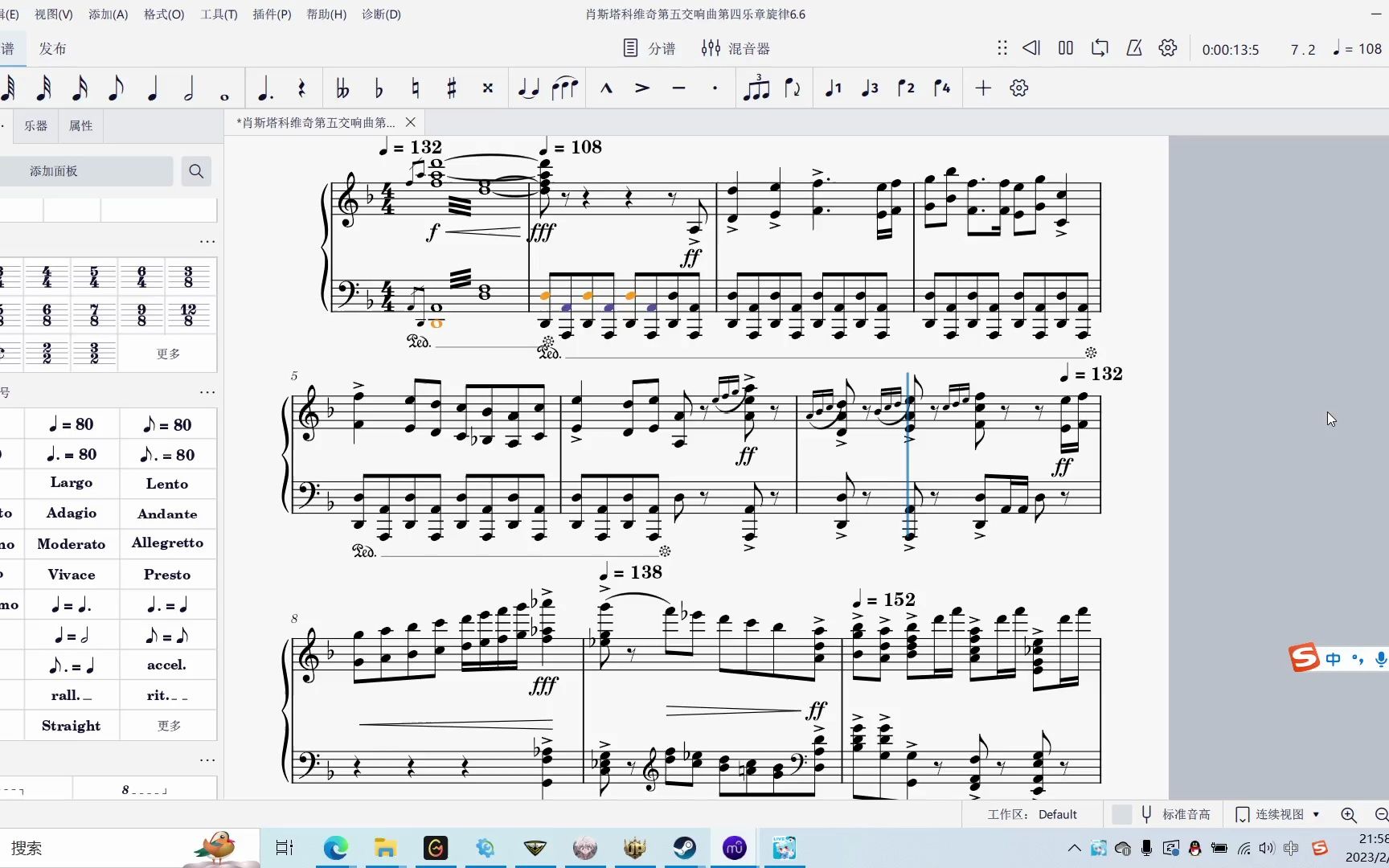This screenshot has width=1389, height=868.
Task: Select the 12/8 time signature cell
Action: point(188,315)
